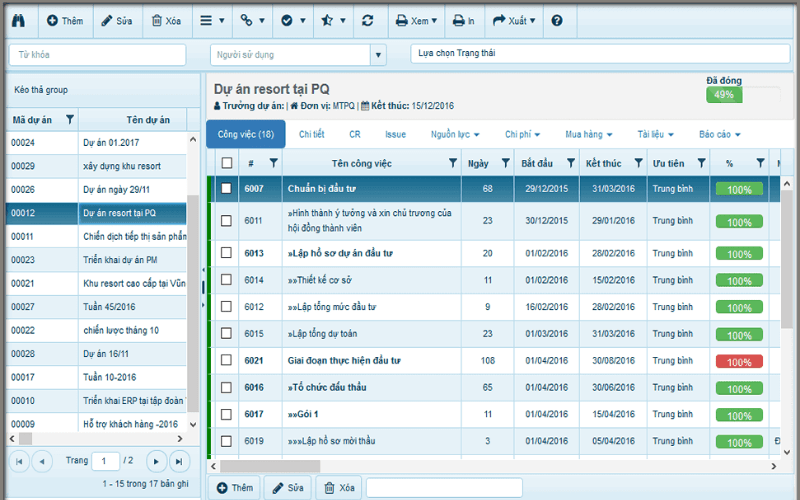This screenshot has width=800, height=500.
Task: Click the 100% bar of task 6007
Action: pyautogui.click(x=739, y=189)
